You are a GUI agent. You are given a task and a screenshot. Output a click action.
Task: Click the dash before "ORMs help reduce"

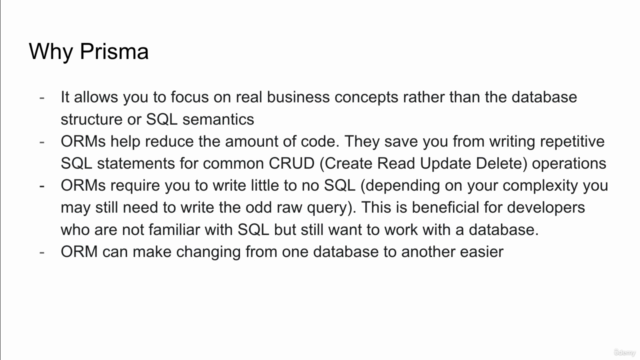point(42,142)
